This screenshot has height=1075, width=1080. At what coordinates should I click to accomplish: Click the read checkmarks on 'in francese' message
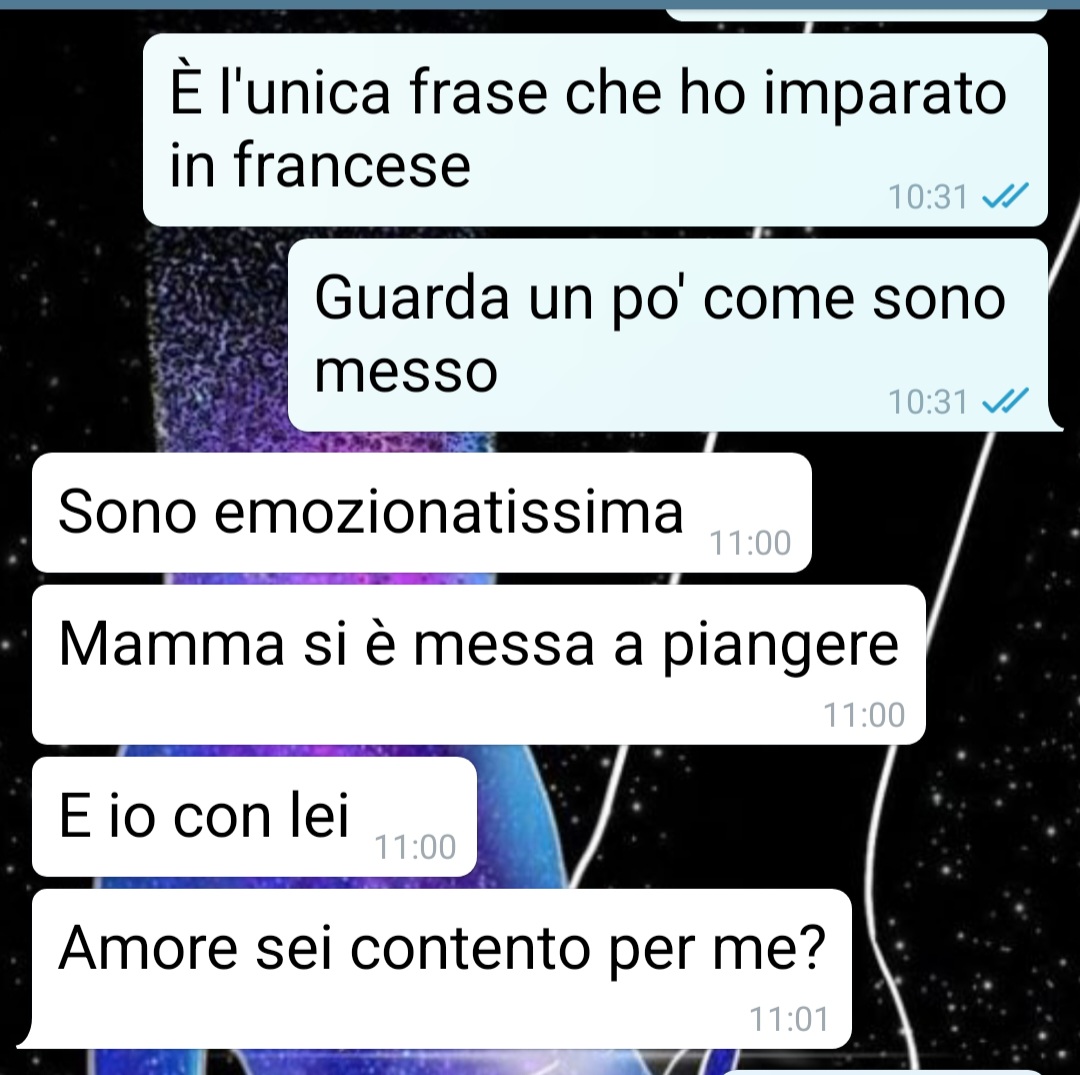1005,196
